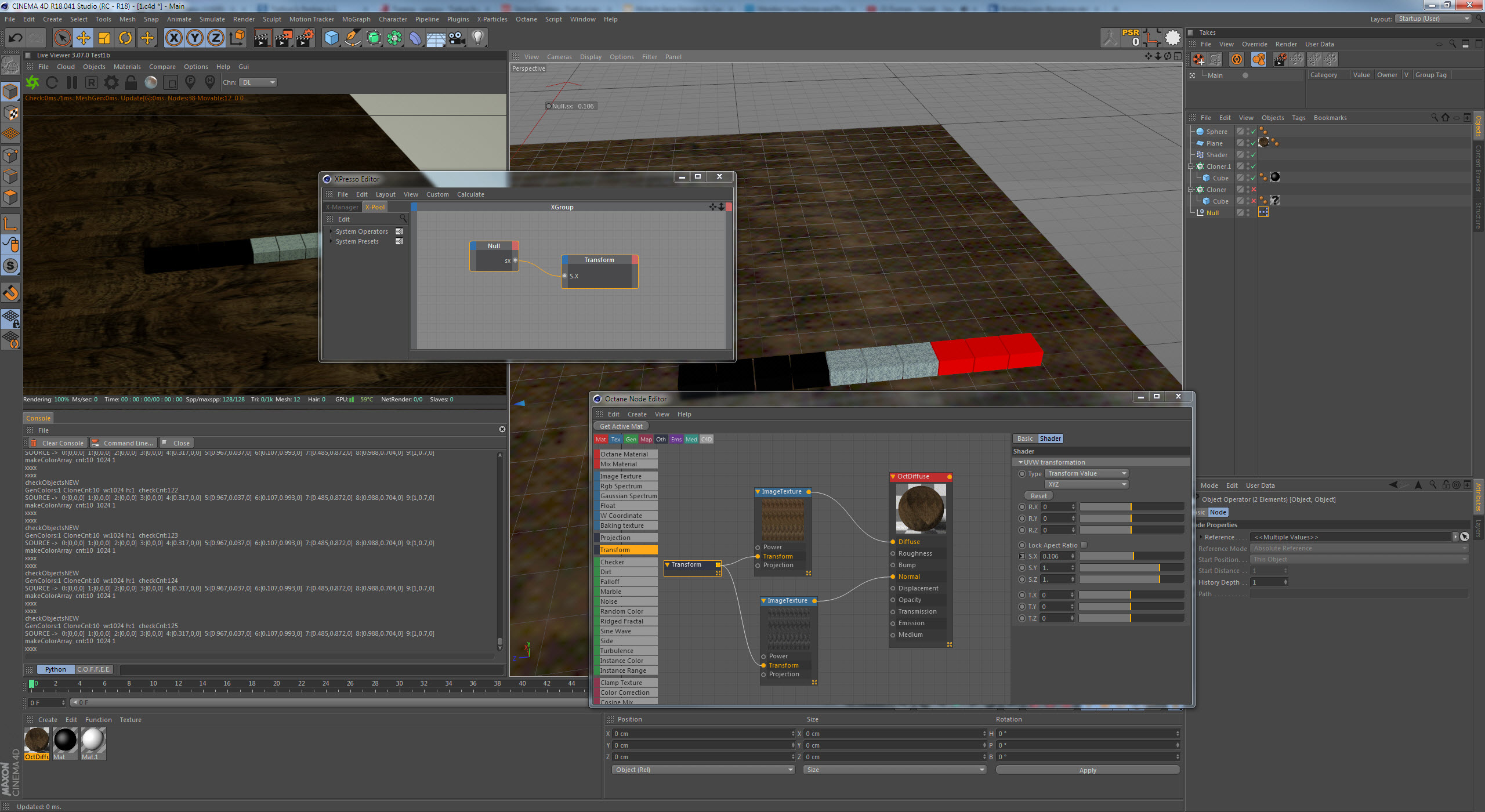The height and width of the screenshot is (812, 1485).
Task: Select the Move tool in top toolbar
Action: pyautogui.click(x=83, y=38)
